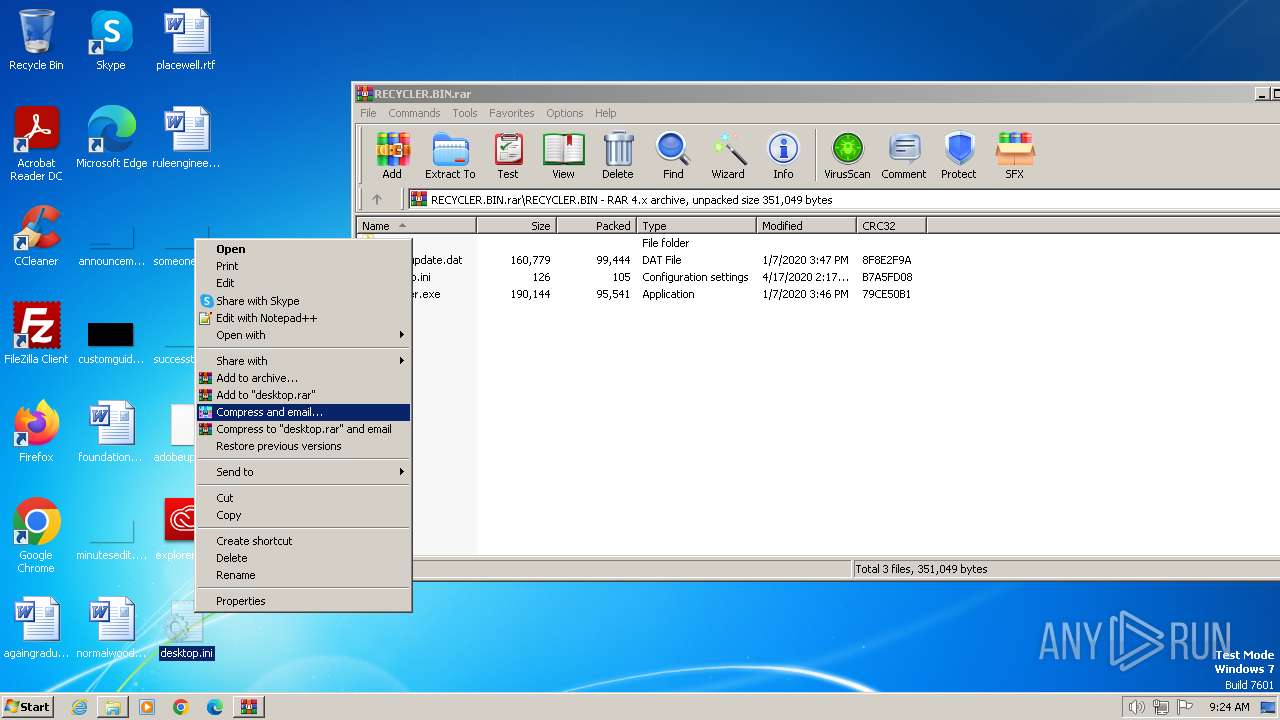Click the Start button

[27, 706]
